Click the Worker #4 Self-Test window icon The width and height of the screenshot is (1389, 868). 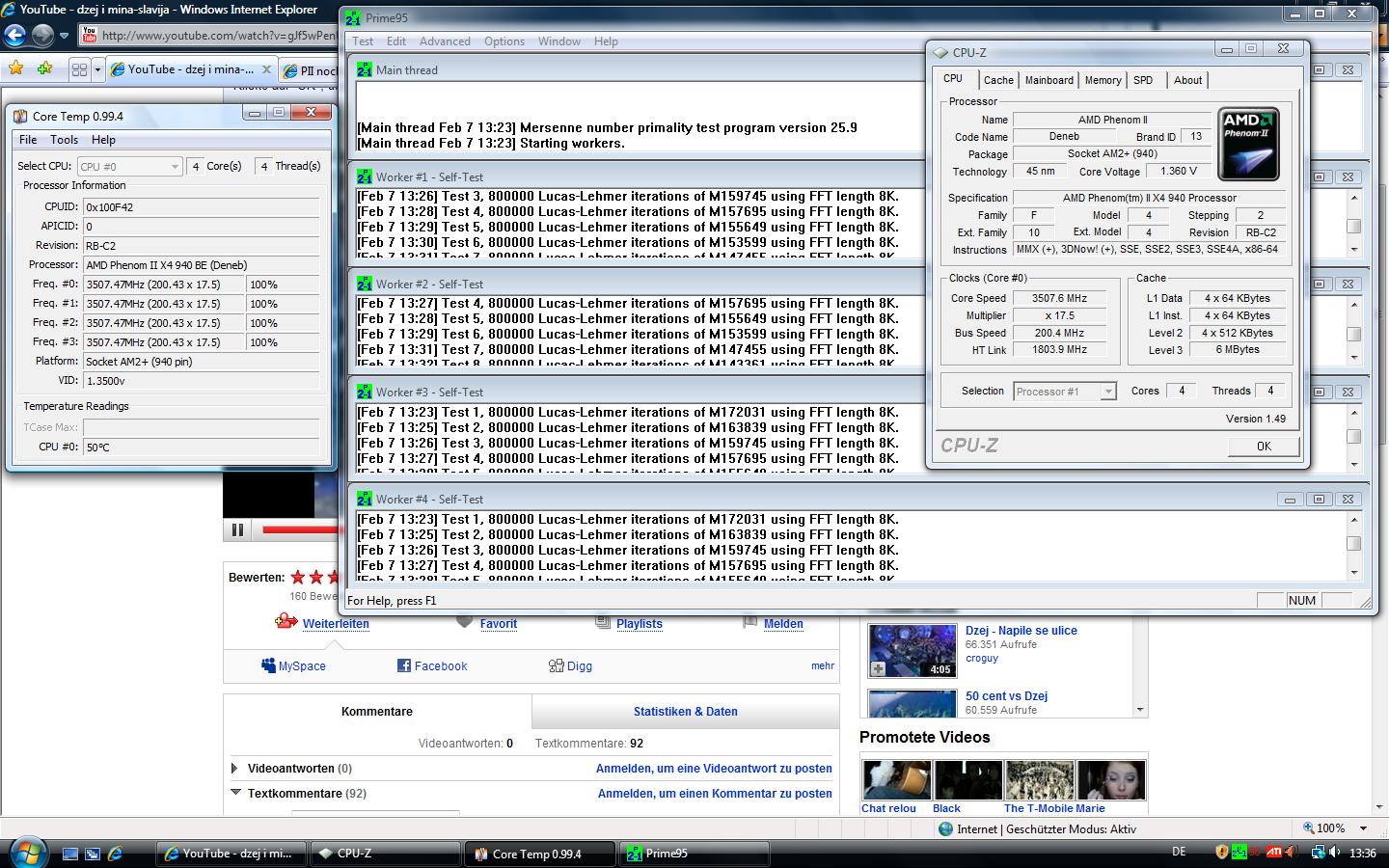364,499
